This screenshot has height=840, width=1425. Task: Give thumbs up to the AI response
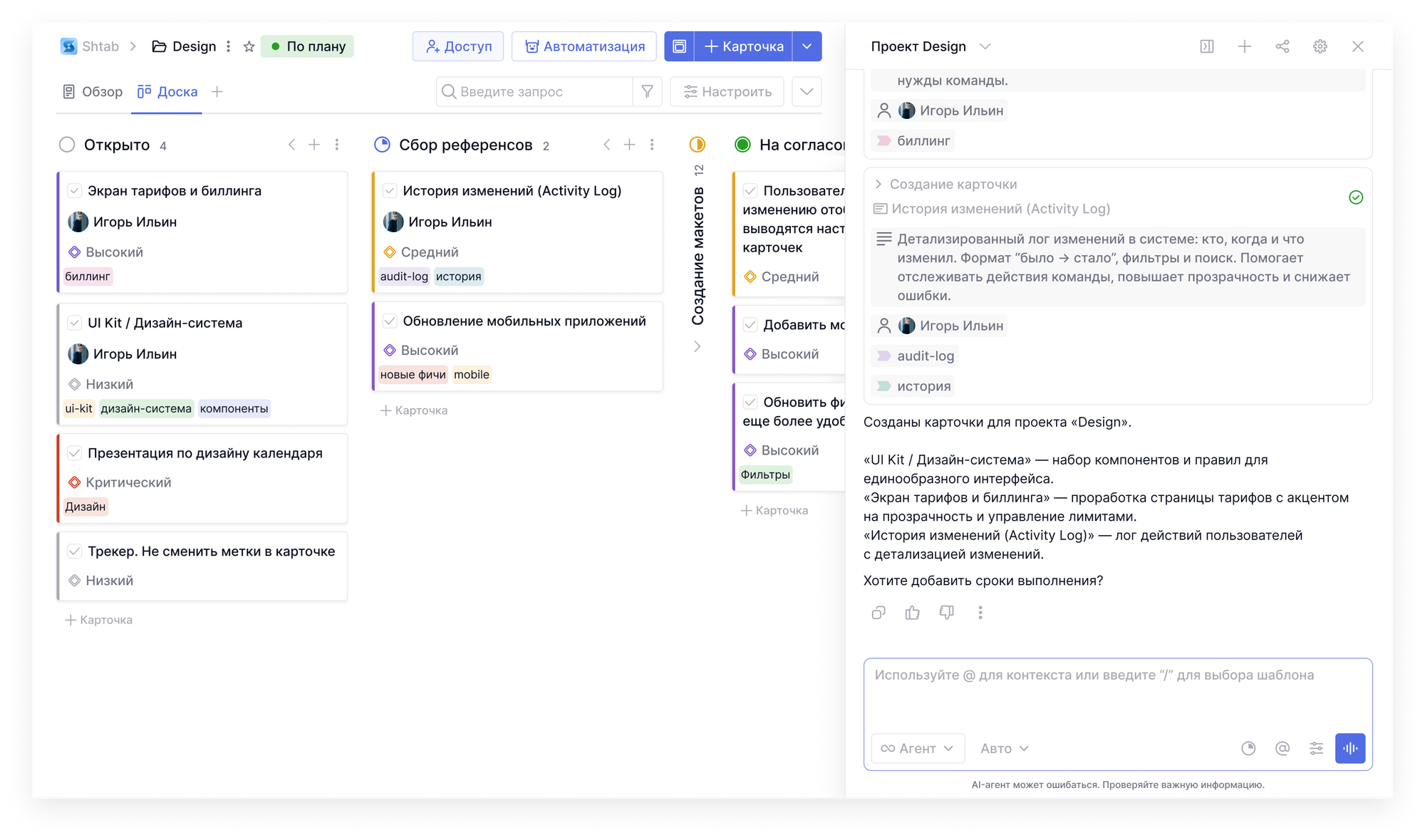point(912,612)
